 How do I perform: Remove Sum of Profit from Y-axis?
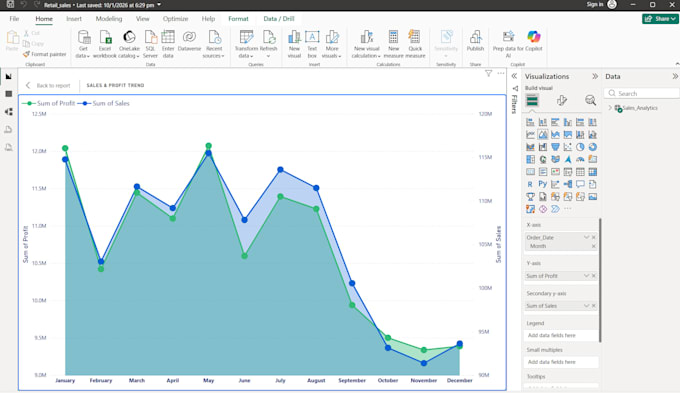[x=594, y=276]
